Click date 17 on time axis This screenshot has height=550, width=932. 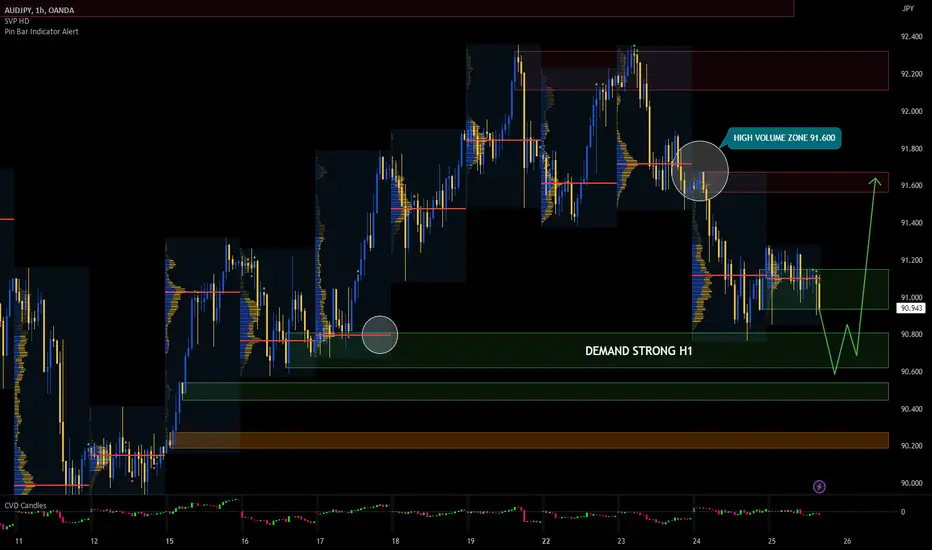pyautogui.click(x=320, y=541)
